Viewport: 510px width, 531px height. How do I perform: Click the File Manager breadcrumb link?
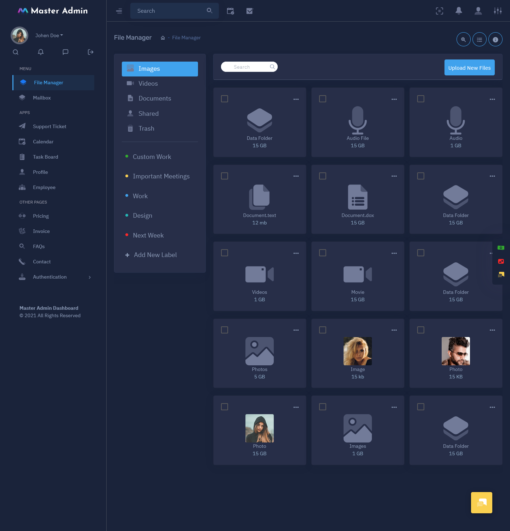186,38
